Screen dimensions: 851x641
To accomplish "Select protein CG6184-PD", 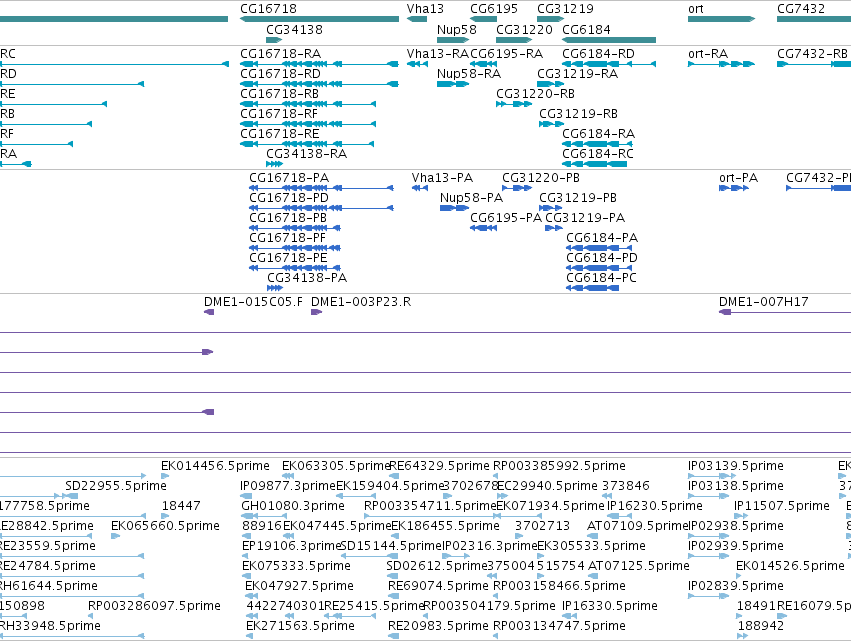I will click(x=602, y=258).
